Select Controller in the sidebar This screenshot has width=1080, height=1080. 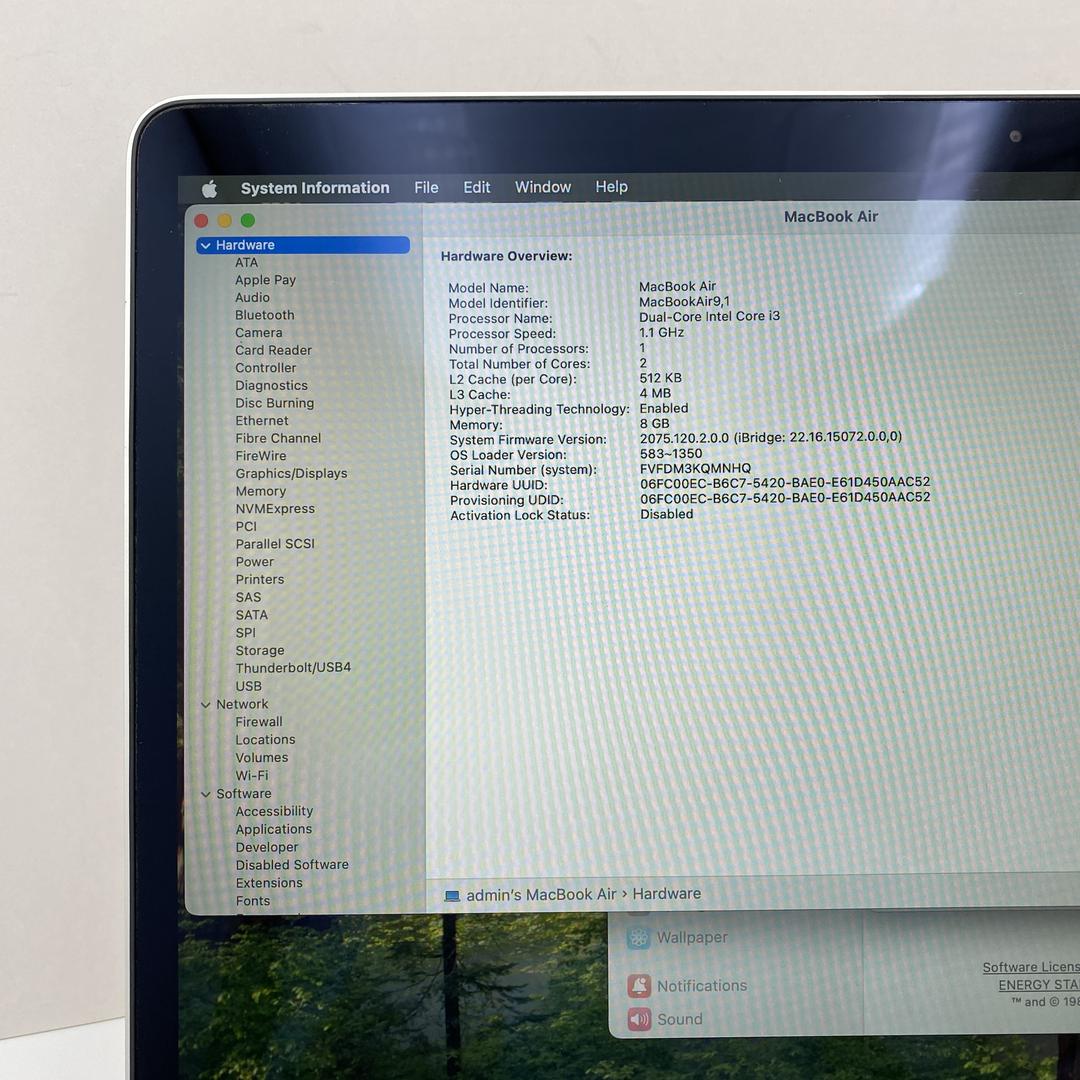tap(265, 368)
